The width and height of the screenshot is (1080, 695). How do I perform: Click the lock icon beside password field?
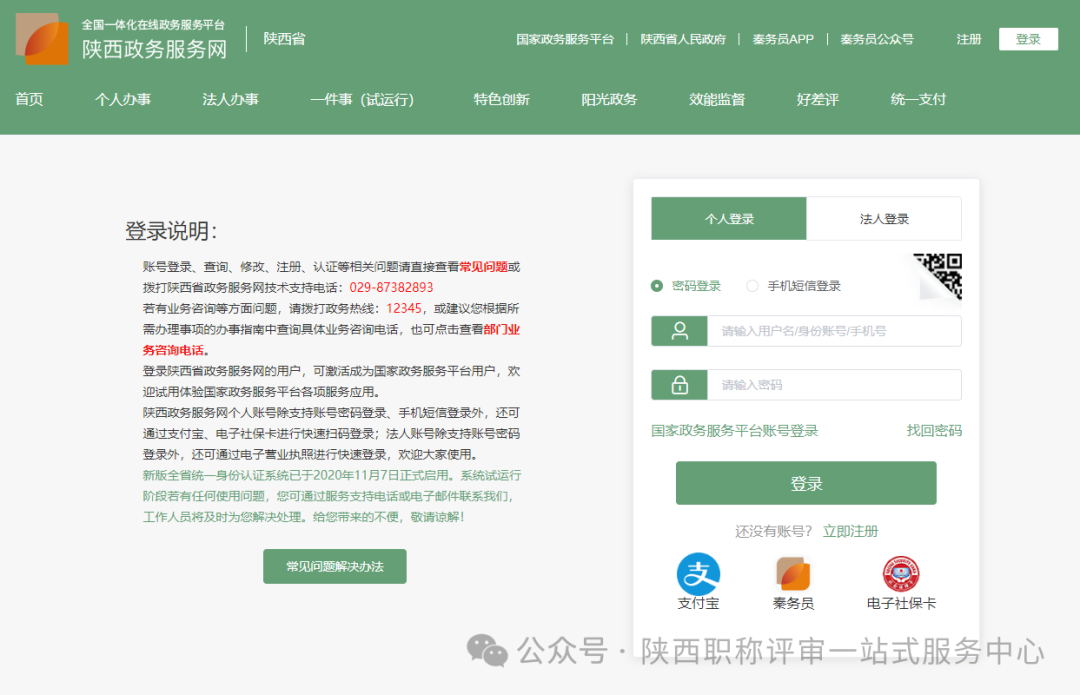tap(679, 385)
